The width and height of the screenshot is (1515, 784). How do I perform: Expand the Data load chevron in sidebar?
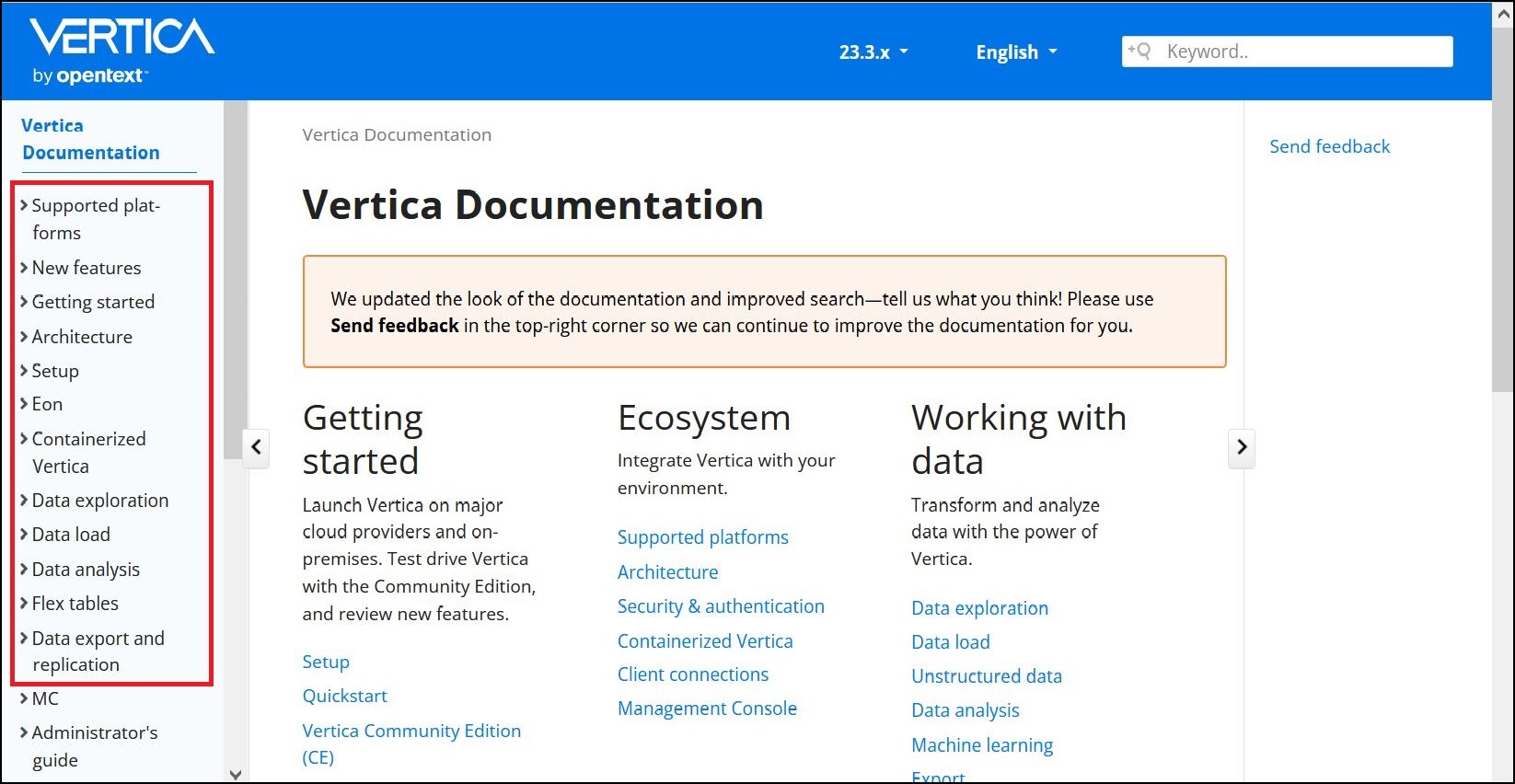(x=24, y=535)
